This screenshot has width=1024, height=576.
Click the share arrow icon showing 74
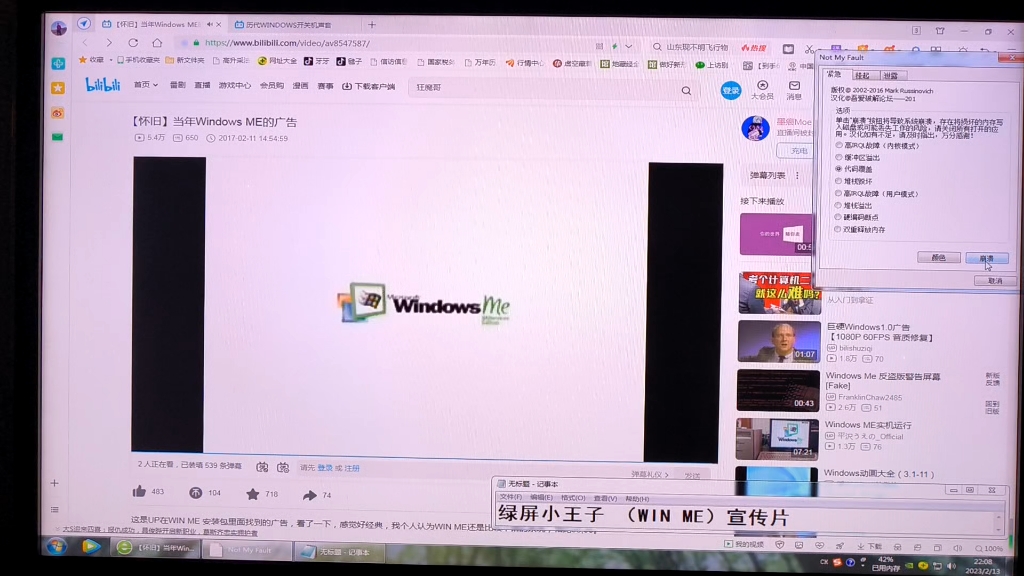(309, 492)
